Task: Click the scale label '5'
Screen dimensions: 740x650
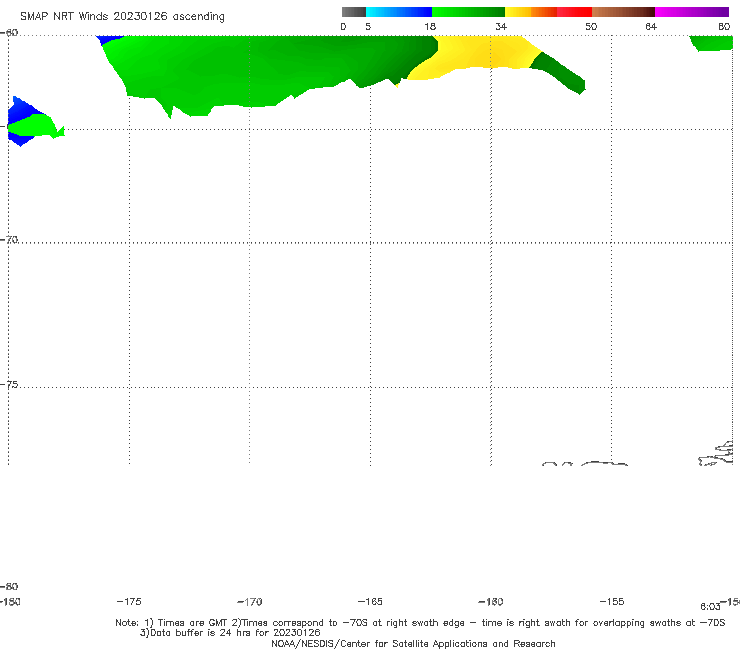Action: [368, 26]
